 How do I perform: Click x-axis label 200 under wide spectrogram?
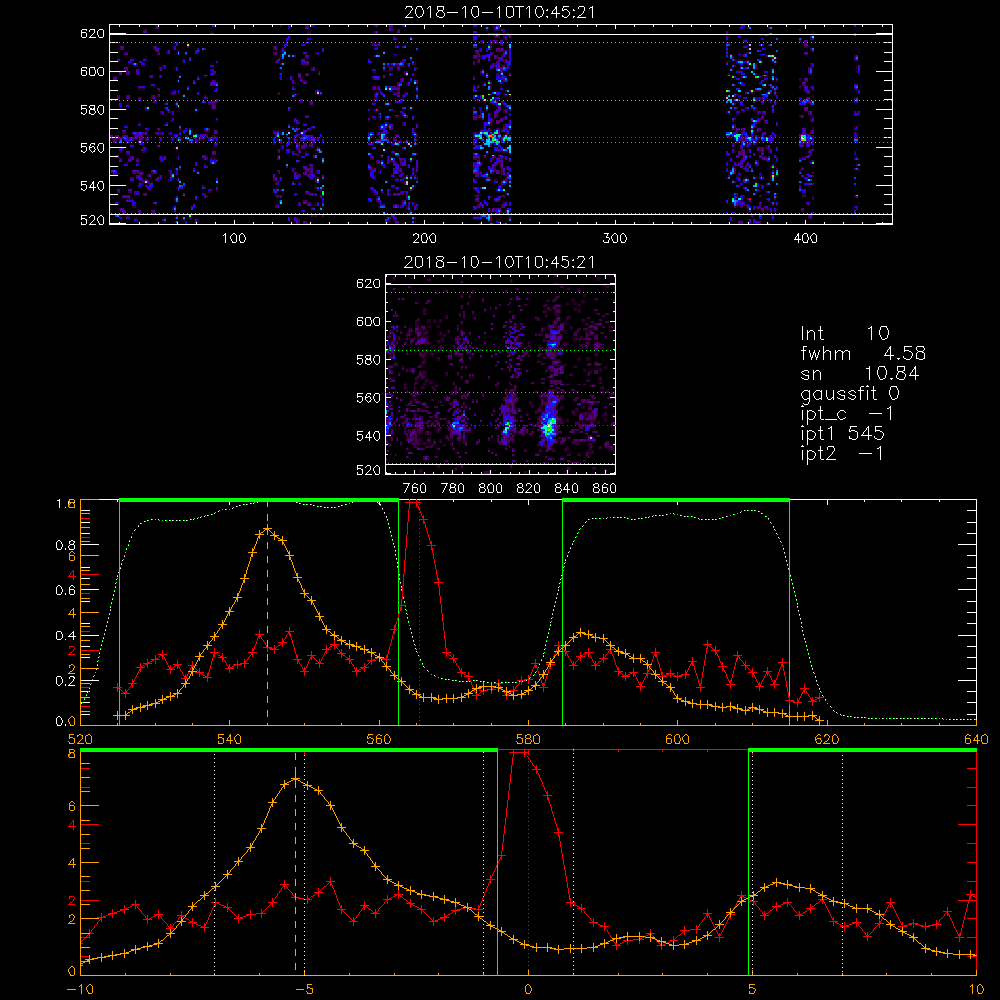tap(424, 239)
